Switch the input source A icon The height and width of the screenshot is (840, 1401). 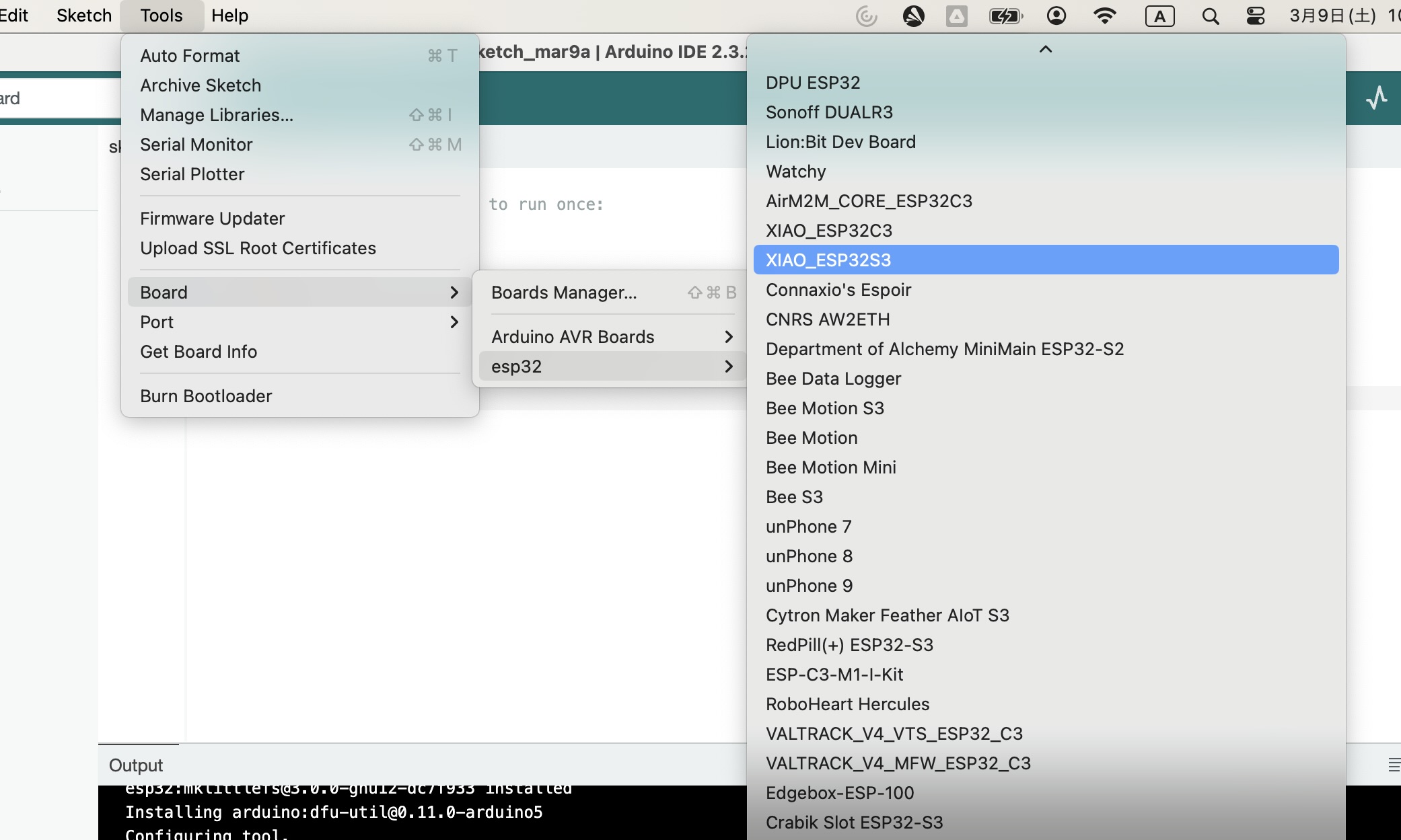(x=1159, y=16)
